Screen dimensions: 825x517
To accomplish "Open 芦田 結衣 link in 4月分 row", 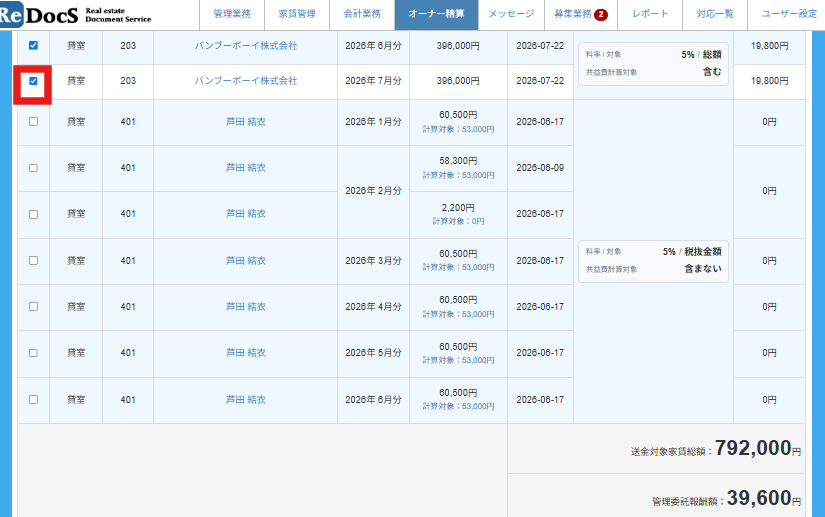I will point(246,307).
